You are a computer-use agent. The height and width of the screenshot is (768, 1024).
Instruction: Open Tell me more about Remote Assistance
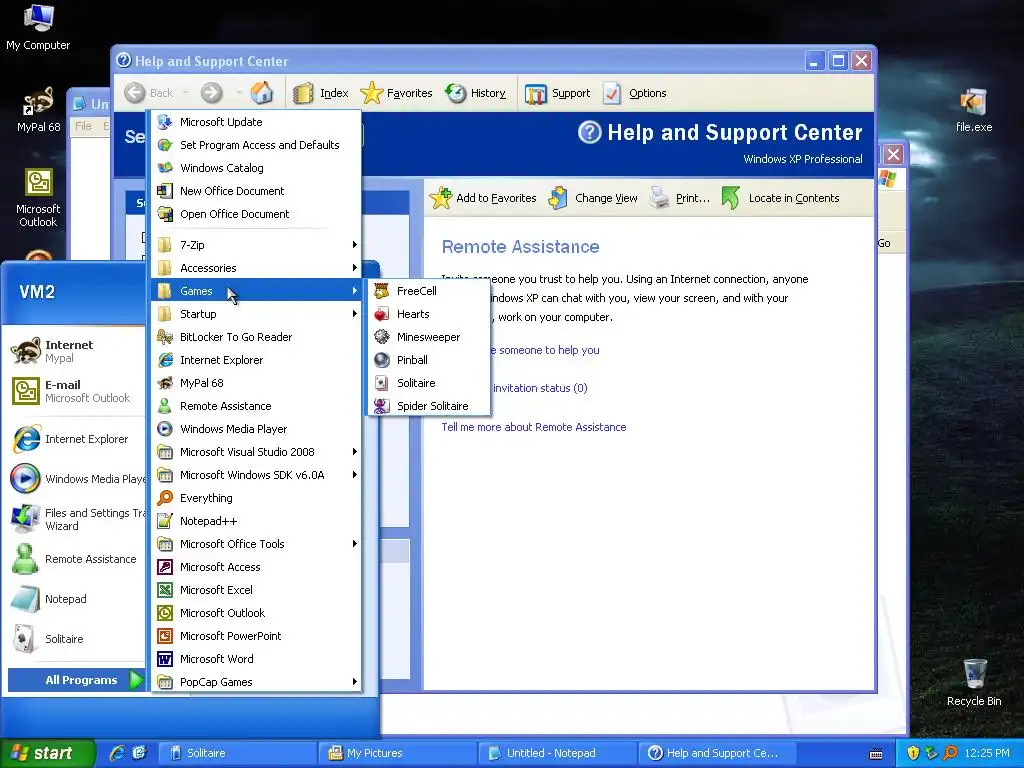[534, 427]
